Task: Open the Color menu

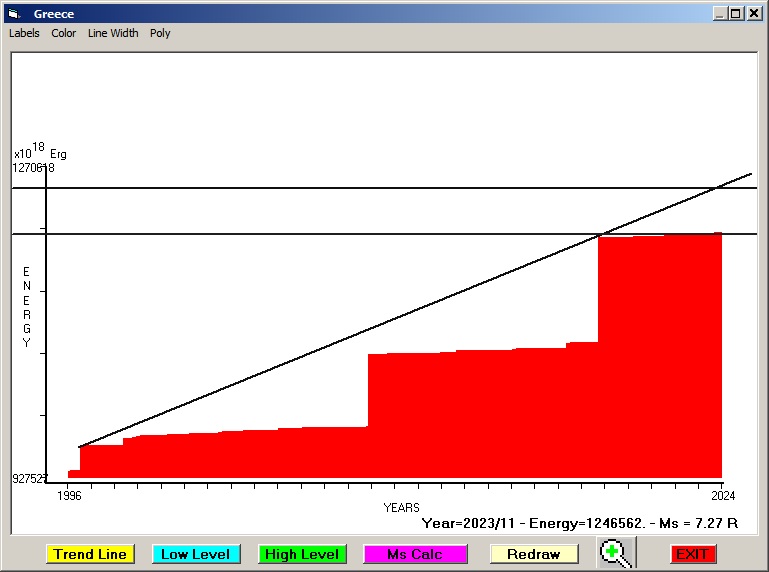Action: [64, 33]
